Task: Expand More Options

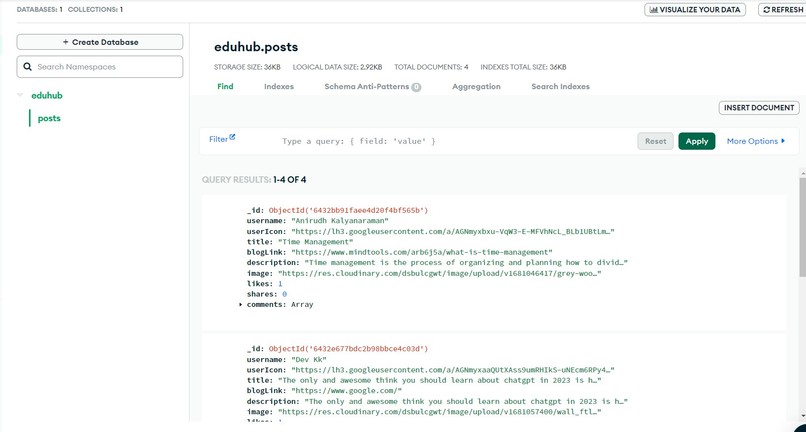Action: (756, 141)
